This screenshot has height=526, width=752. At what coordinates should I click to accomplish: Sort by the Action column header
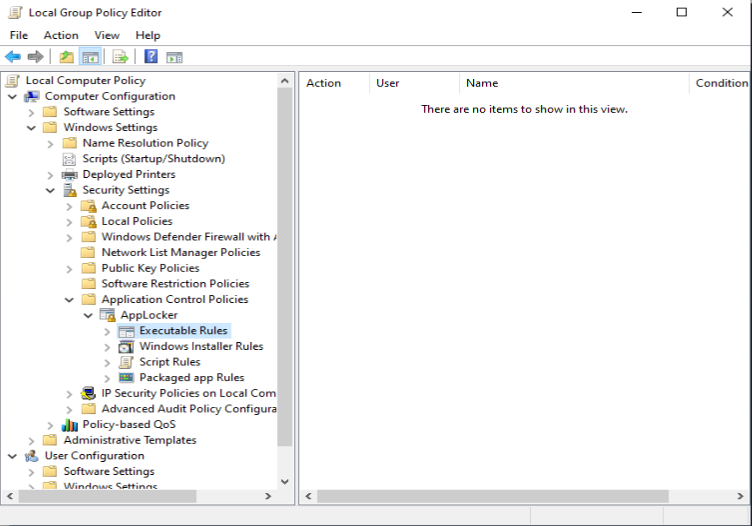[x=334, y=83]
